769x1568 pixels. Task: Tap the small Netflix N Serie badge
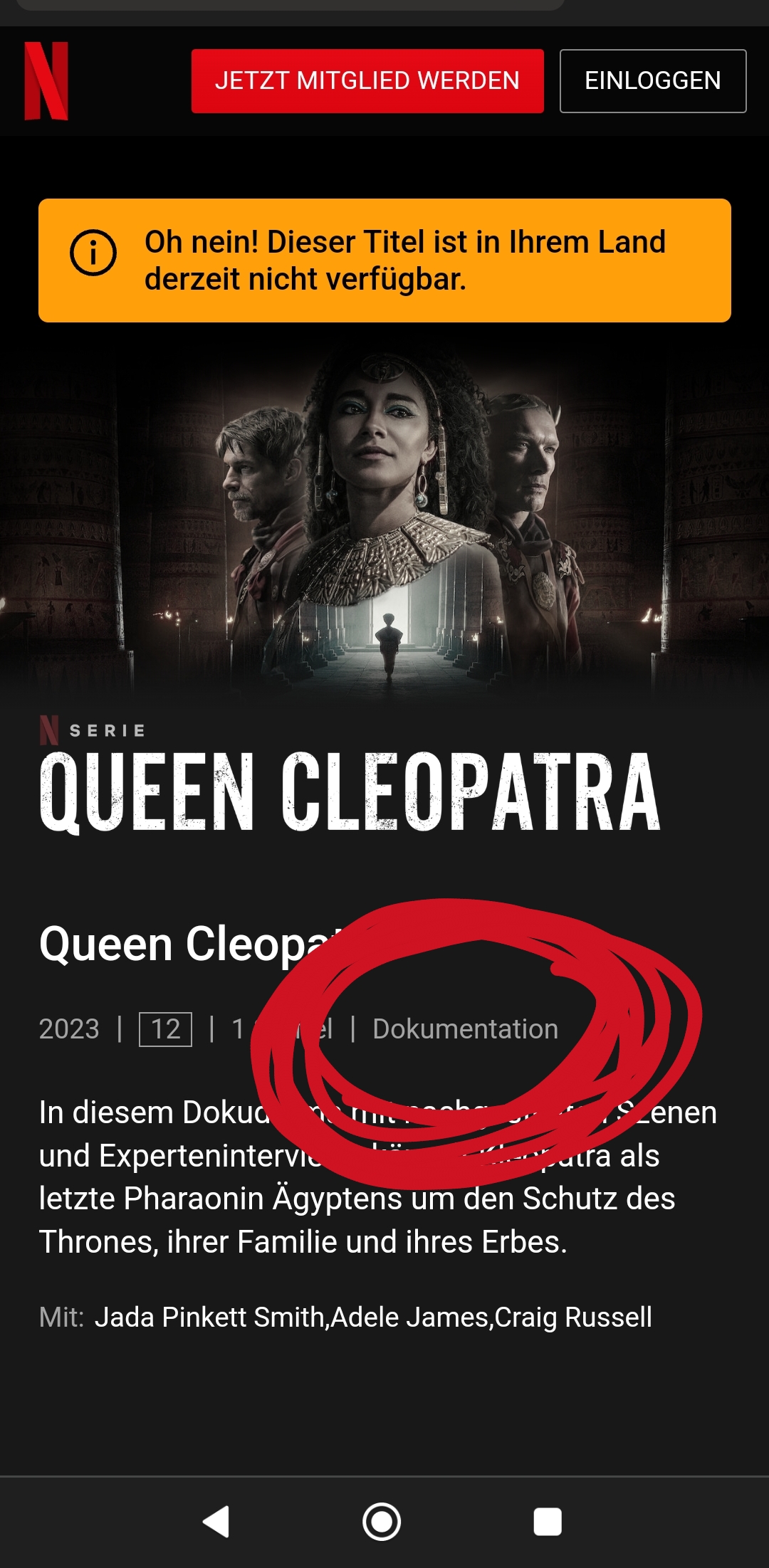tap(93, 730)
